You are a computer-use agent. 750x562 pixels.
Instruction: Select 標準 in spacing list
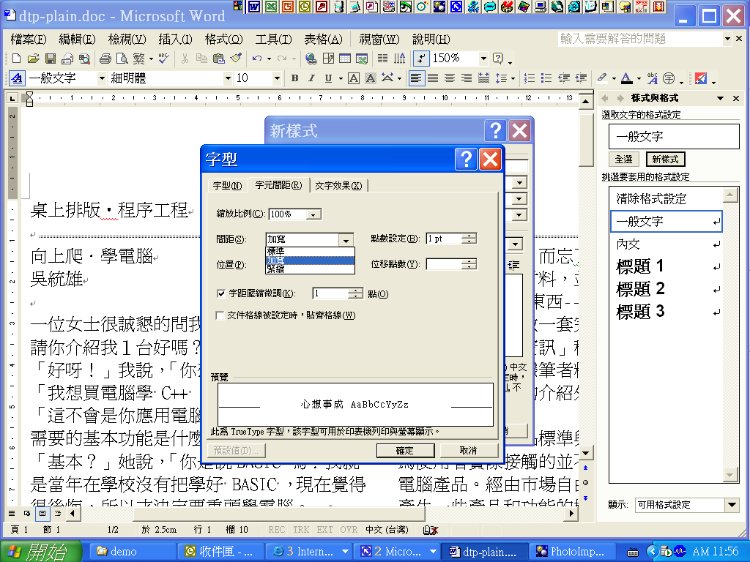(x=309, y=251)
